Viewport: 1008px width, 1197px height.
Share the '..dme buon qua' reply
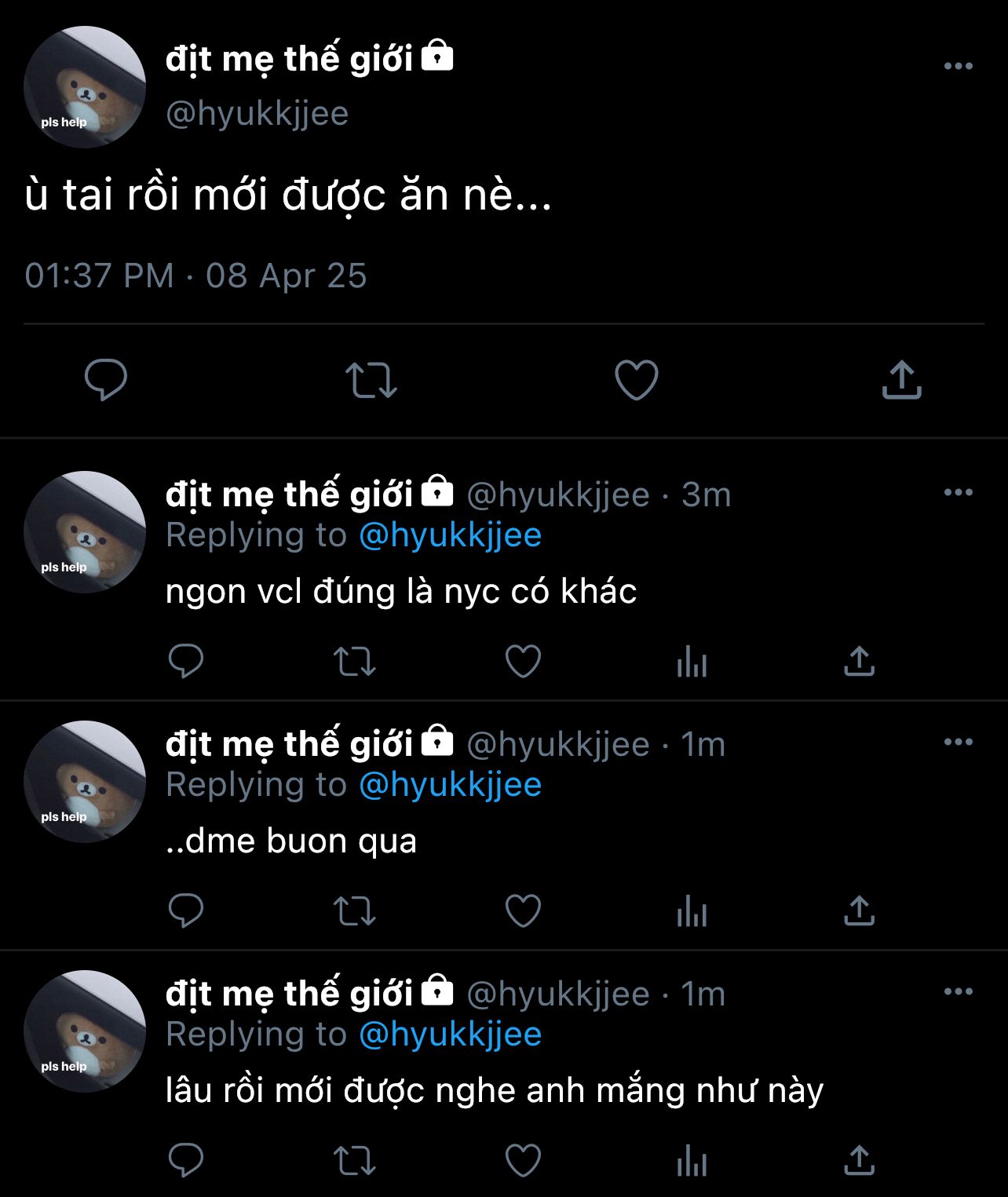(859, 911)
